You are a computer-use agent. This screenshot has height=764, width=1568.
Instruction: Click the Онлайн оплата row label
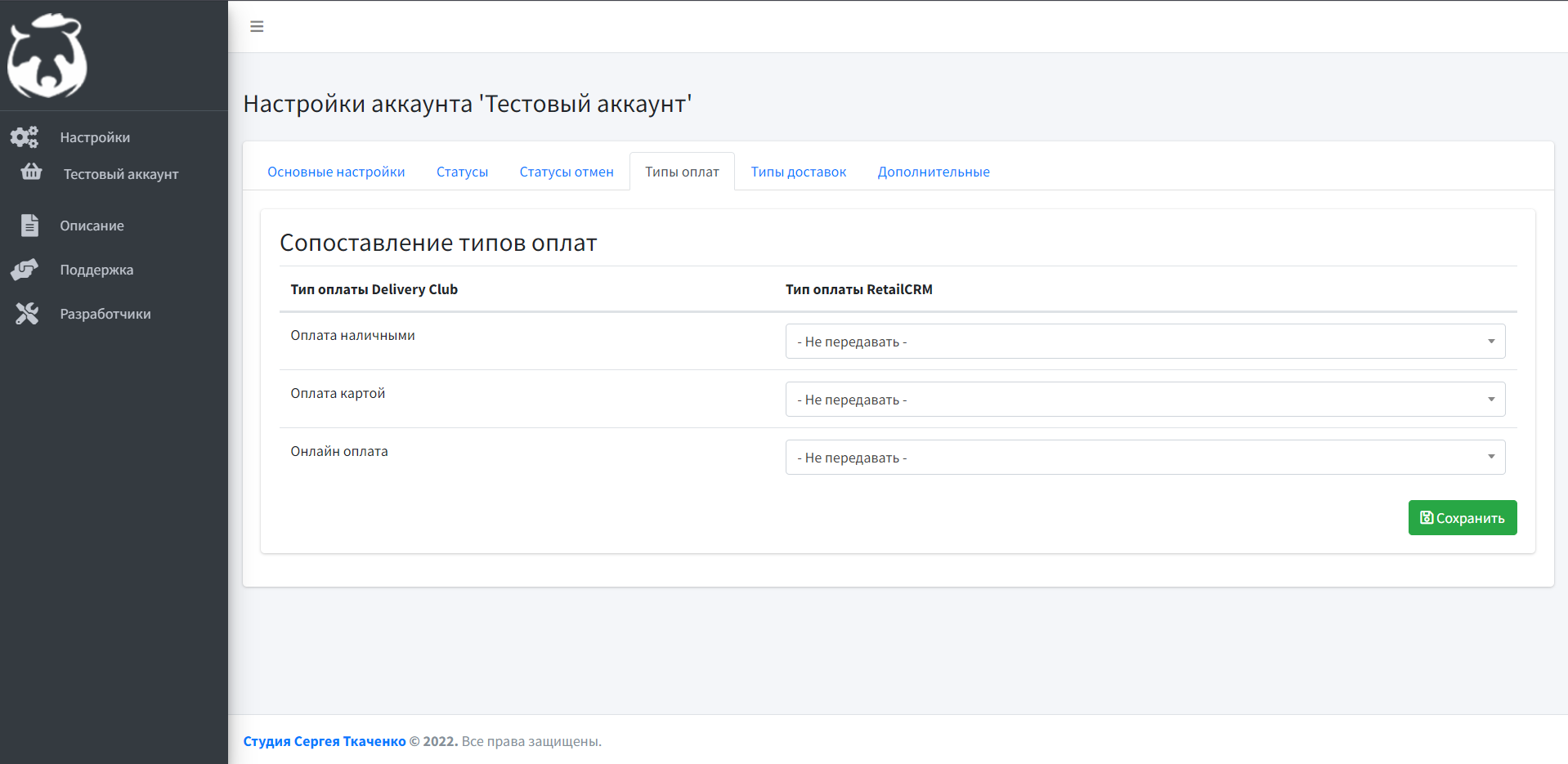coord(339,451)
